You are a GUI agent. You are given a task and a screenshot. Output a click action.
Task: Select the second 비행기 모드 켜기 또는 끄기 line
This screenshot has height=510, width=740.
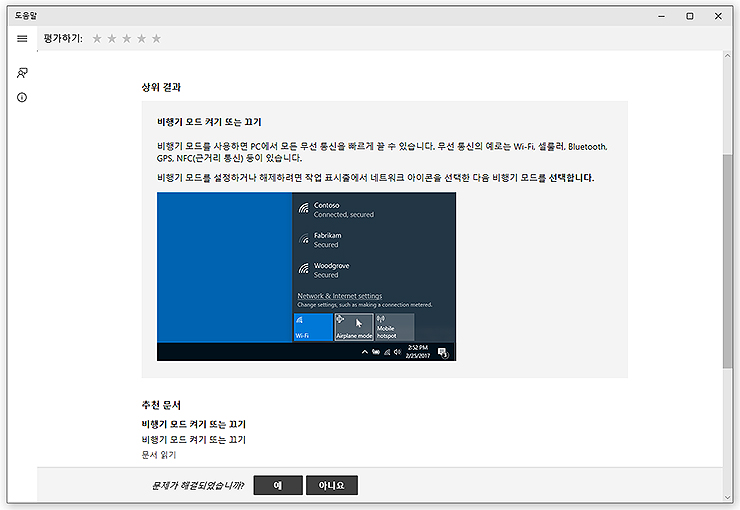point(193,440)
